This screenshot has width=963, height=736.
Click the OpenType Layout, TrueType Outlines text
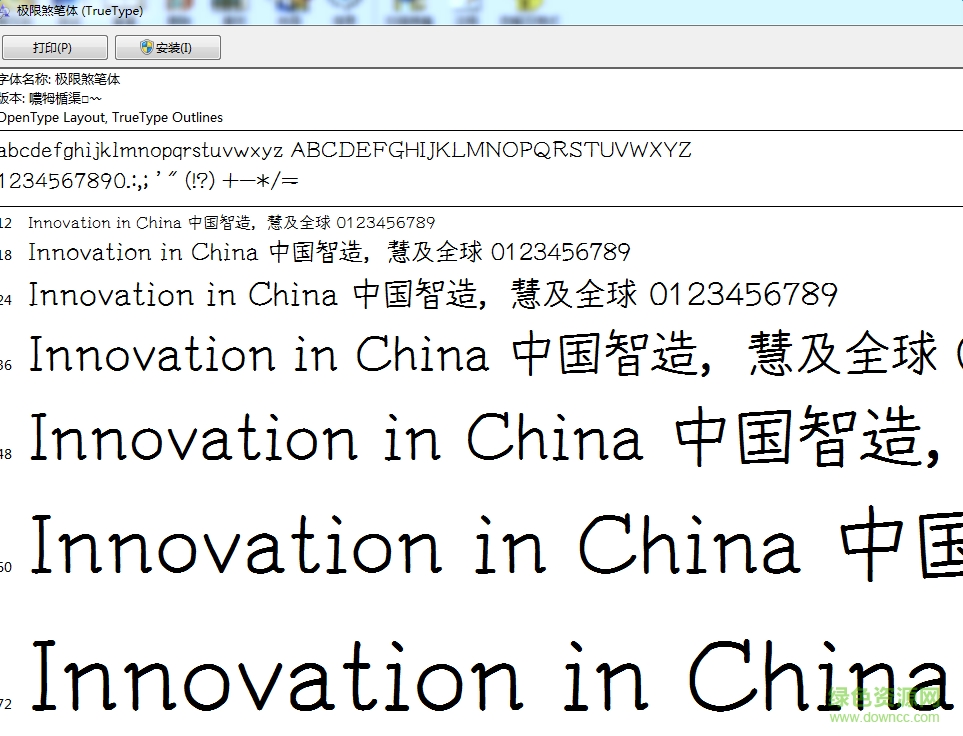[x=111, y=117]
